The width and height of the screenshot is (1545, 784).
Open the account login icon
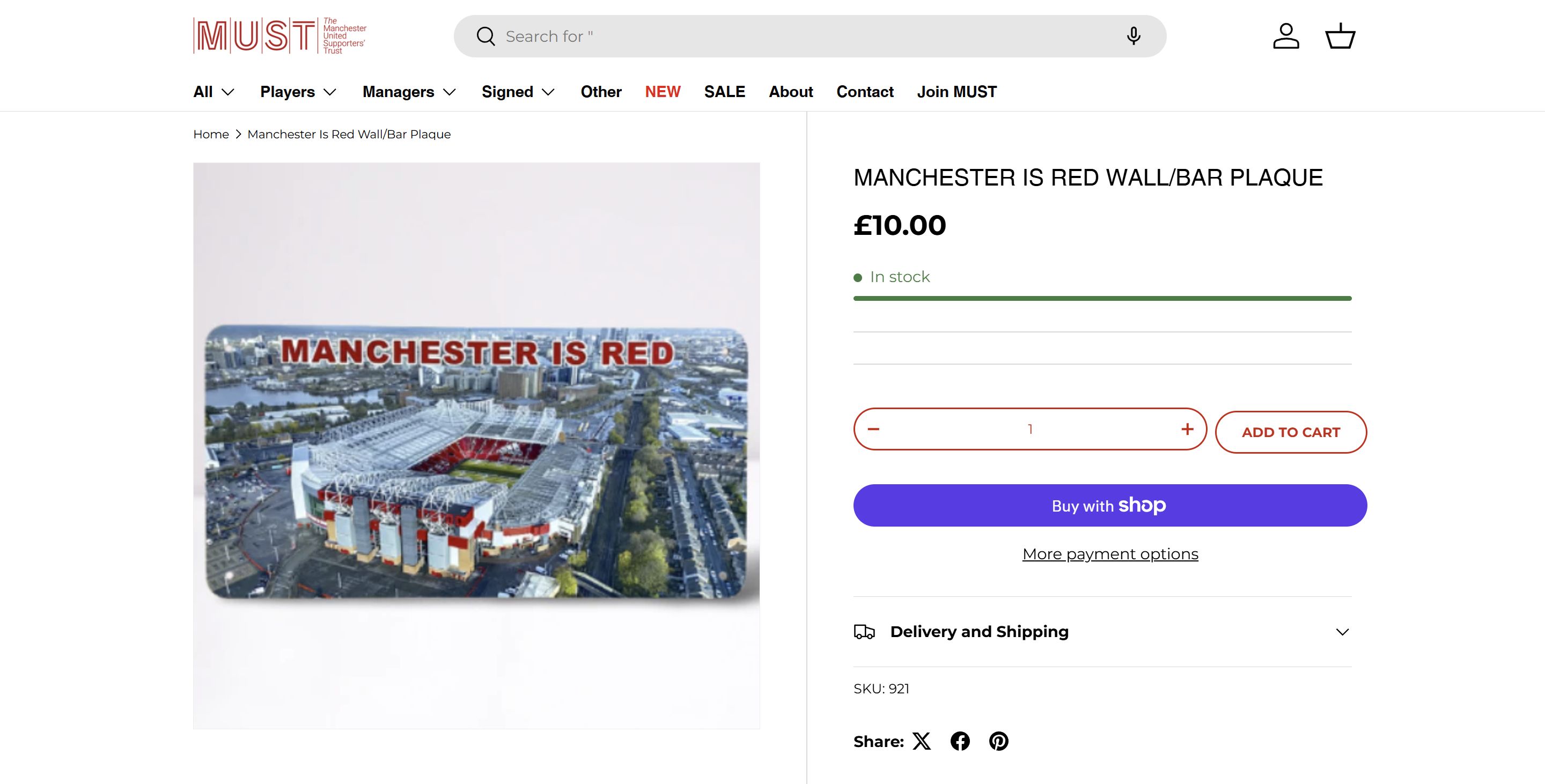click(1285, 36)
